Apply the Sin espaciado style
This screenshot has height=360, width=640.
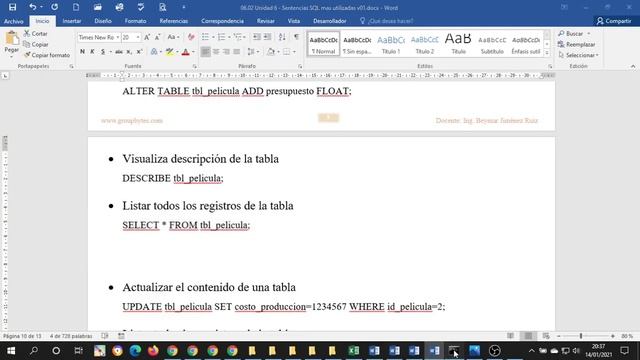(357, 44)
